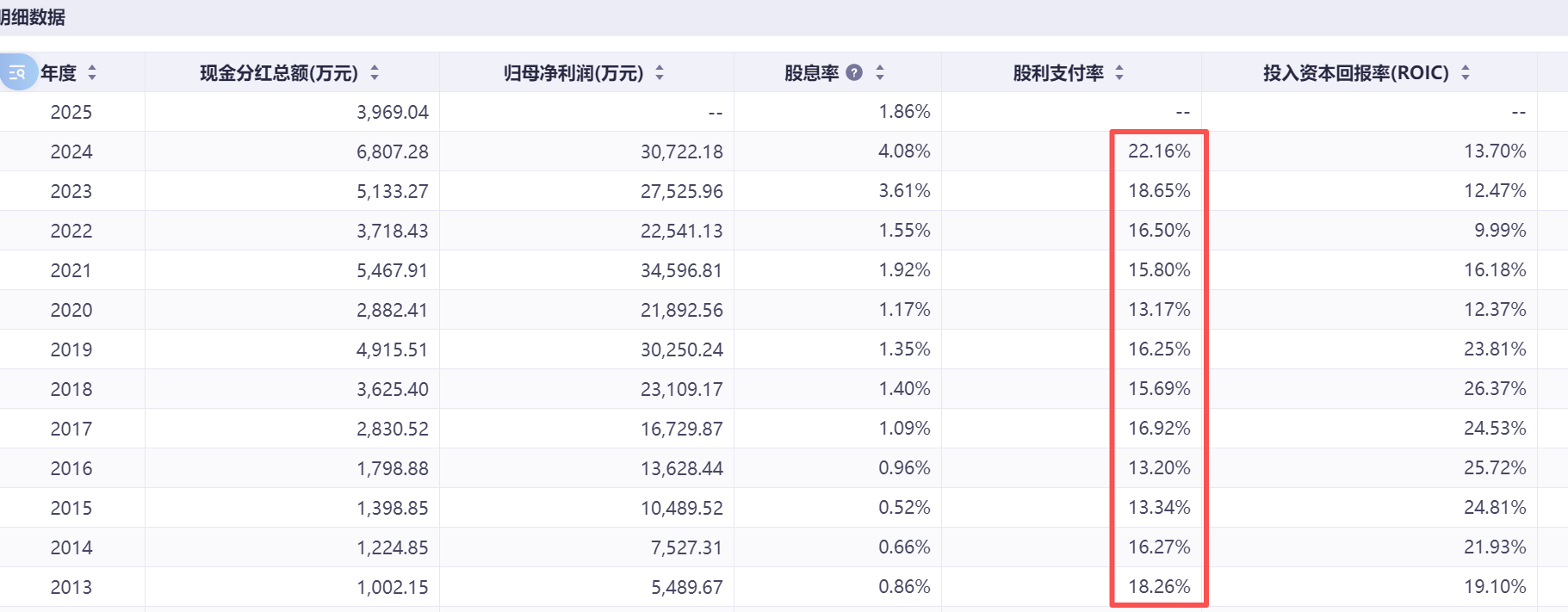Click the blue list-search icon beside 年度

tap(17, 73)
